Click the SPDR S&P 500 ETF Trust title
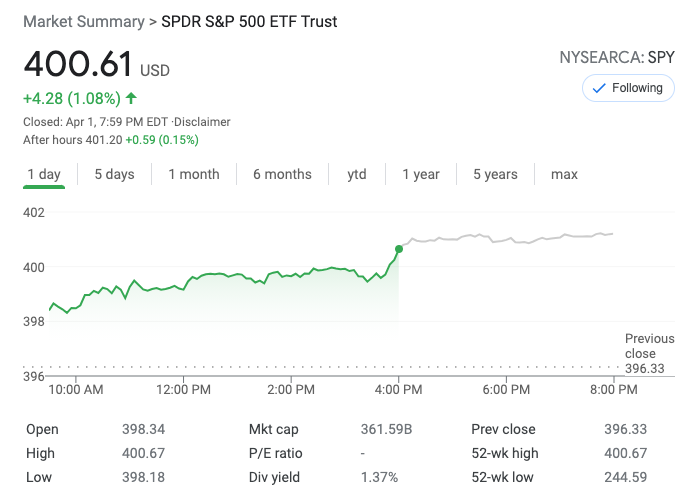This screenshot has height=498, width=694. point(249,21)
